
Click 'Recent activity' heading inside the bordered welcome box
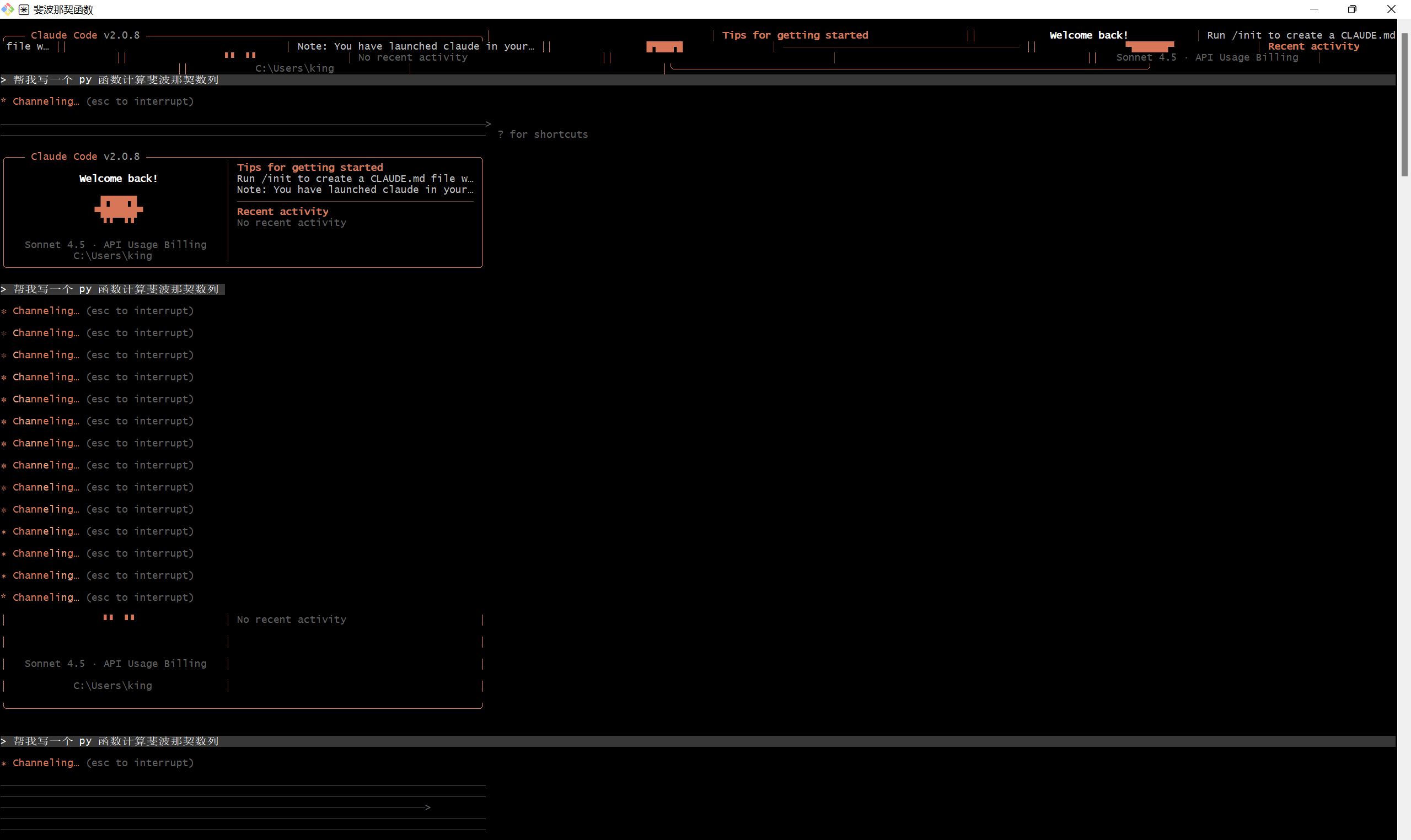coord(282,211)
